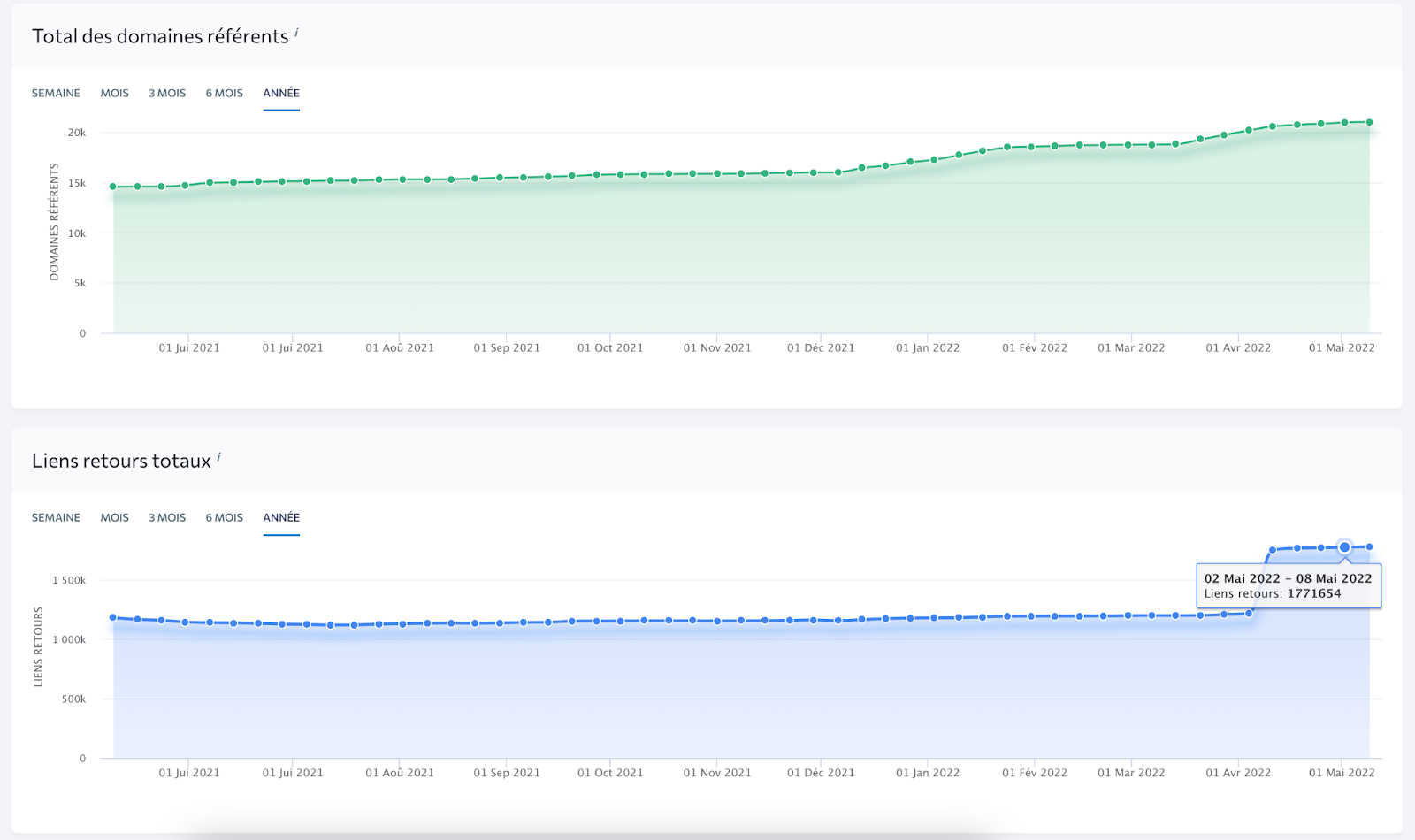The image size is (1415, 840).
Task: Click 01 Avr 2022 label in domains chart
Action: pyautogui.click(x=1238, y=347)
